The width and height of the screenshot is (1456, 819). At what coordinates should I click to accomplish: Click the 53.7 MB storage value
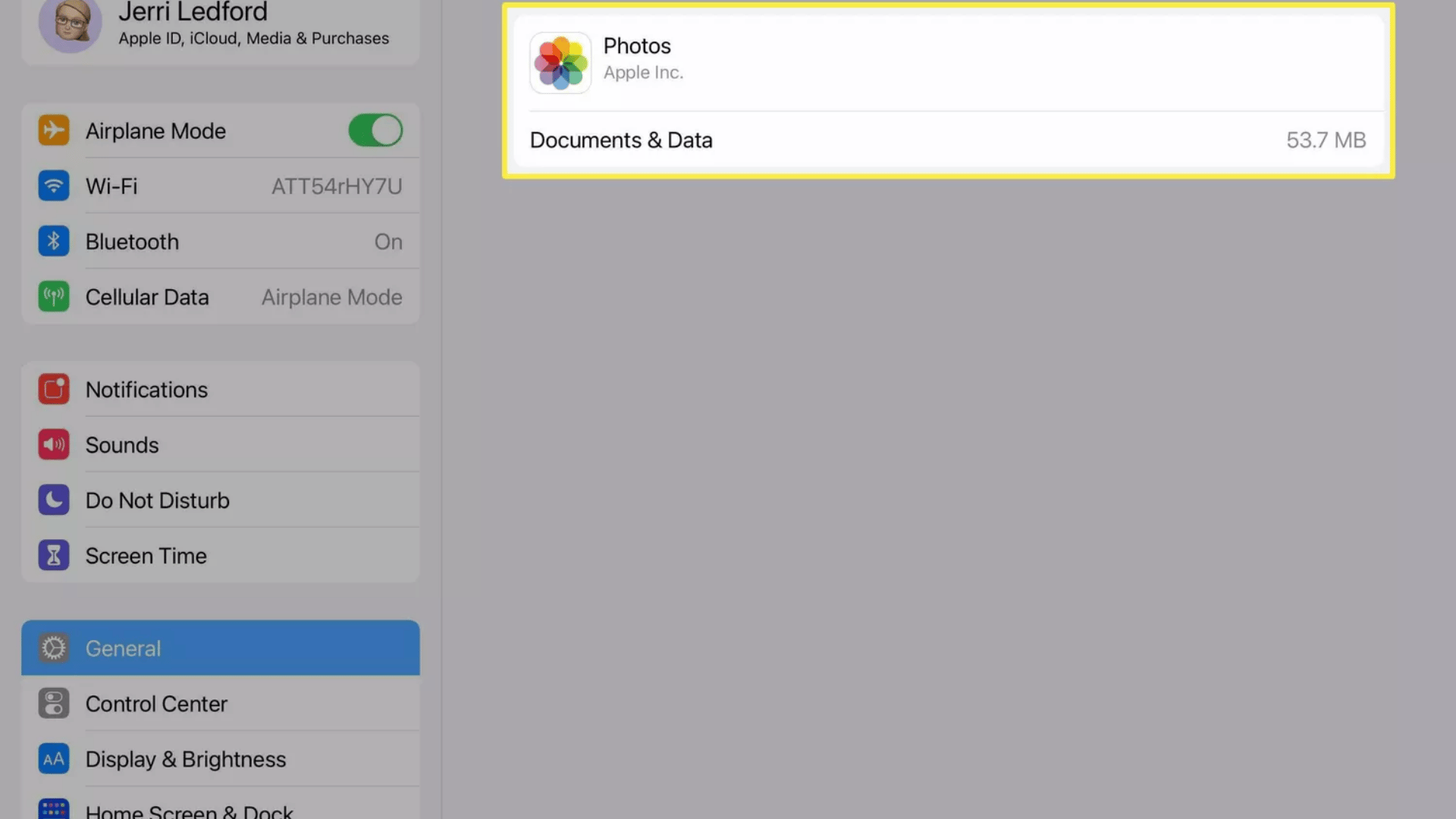1326,140
